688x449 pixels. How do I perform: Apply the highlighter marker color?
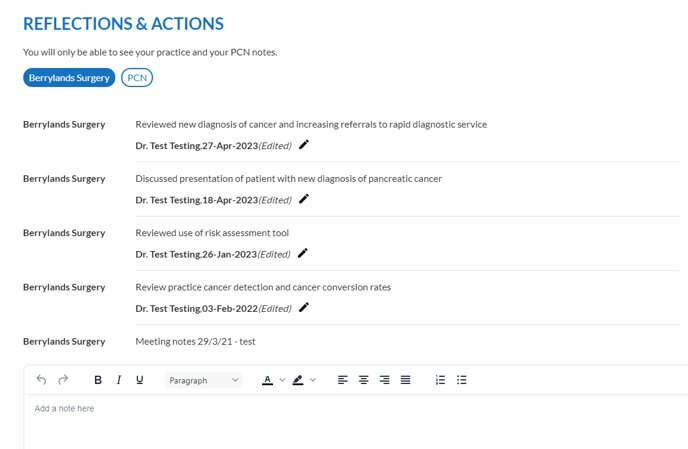pos(298,380)
